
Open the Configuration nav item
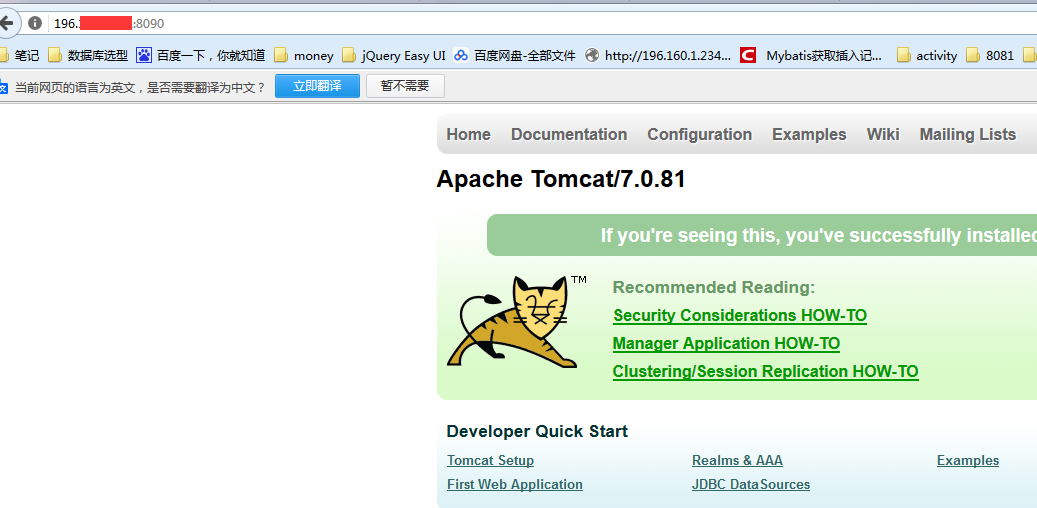699,134
